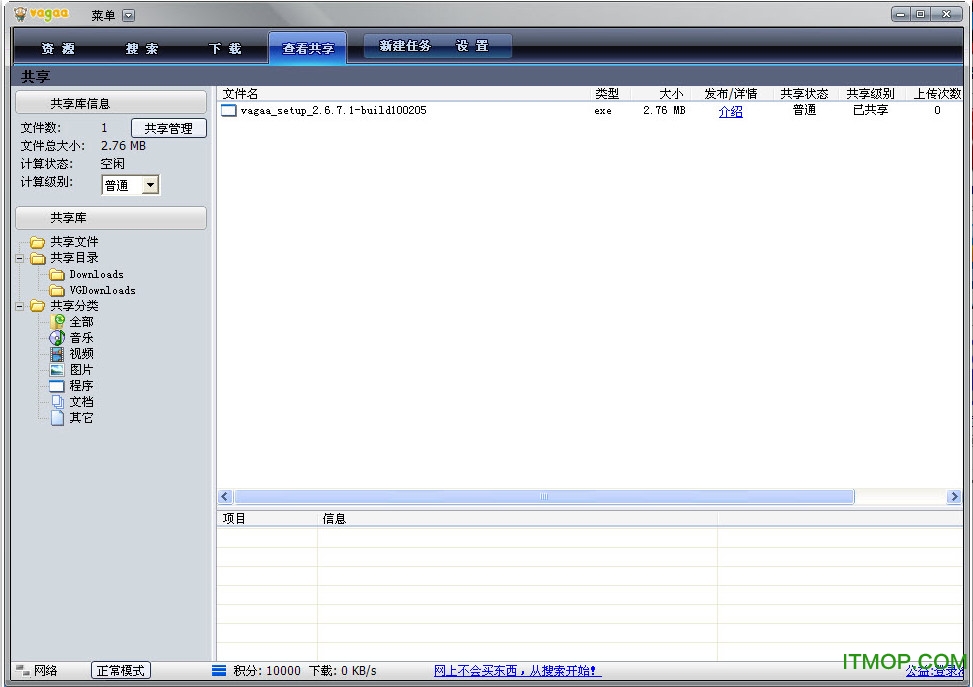Image resolution: width=973 pixels, height=687 pixels.
Task: Select the 共享分类 folder icon
Action: [37, 306]
